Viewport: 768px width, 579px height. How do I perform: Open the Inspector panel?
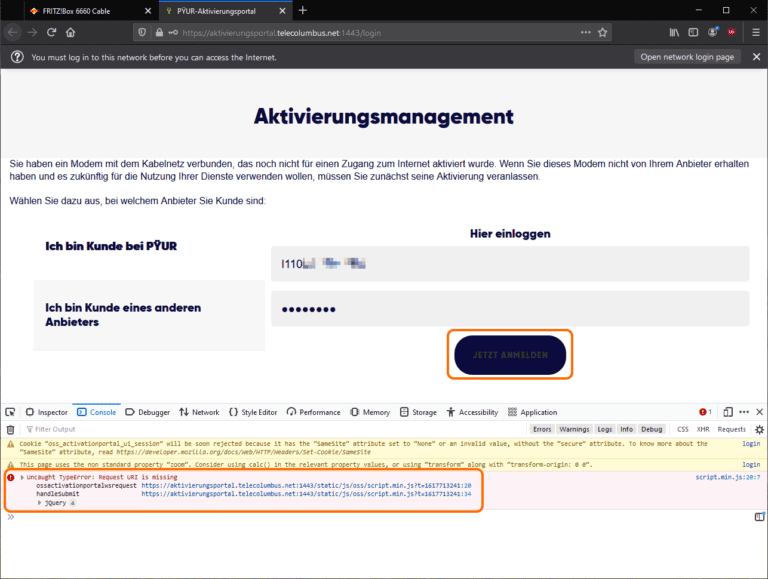[x=47, y=412]
